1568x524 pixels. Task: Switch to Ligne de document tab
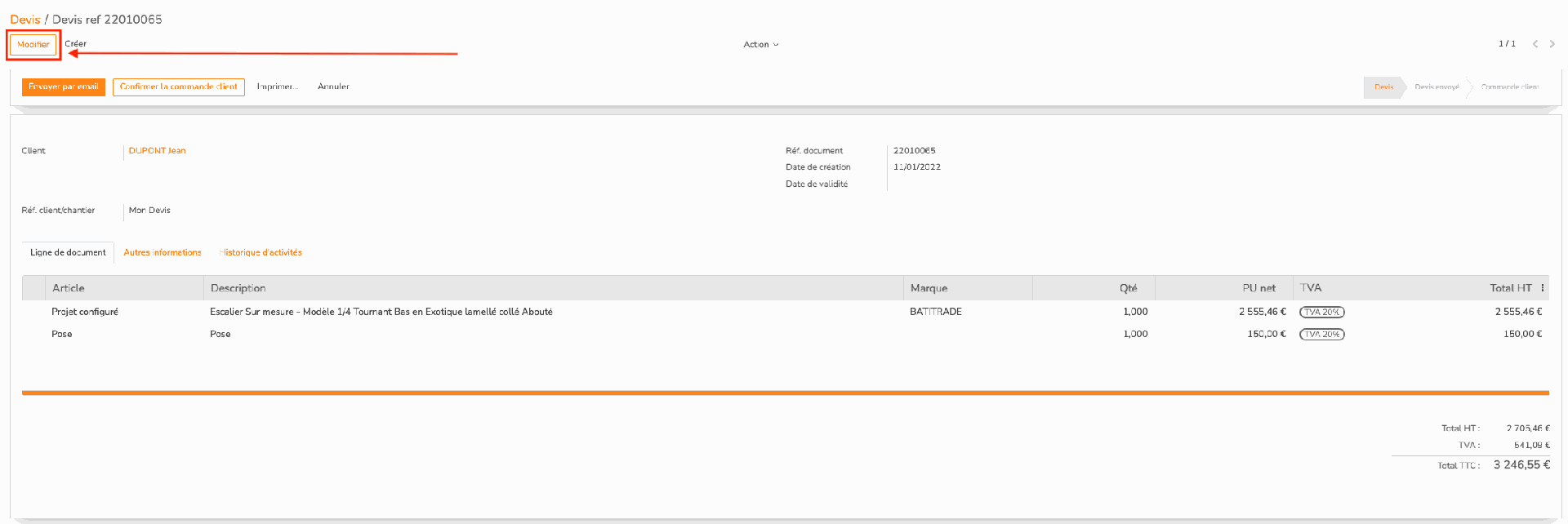(x=68, y=253)
